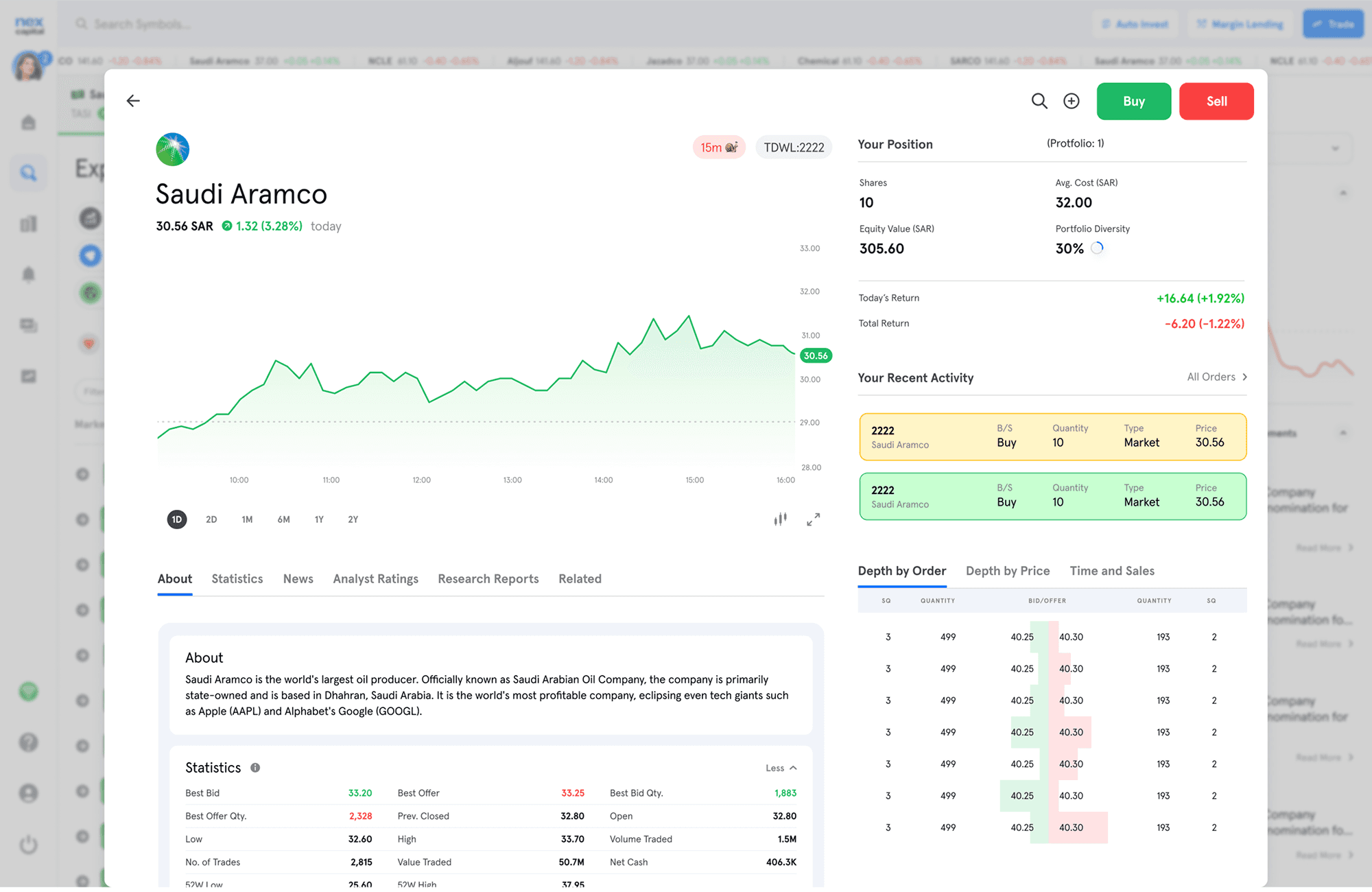The image size is (1372, 892).
Task: Open the bar chart icon in the background sidebar
Action: (28, 224)
